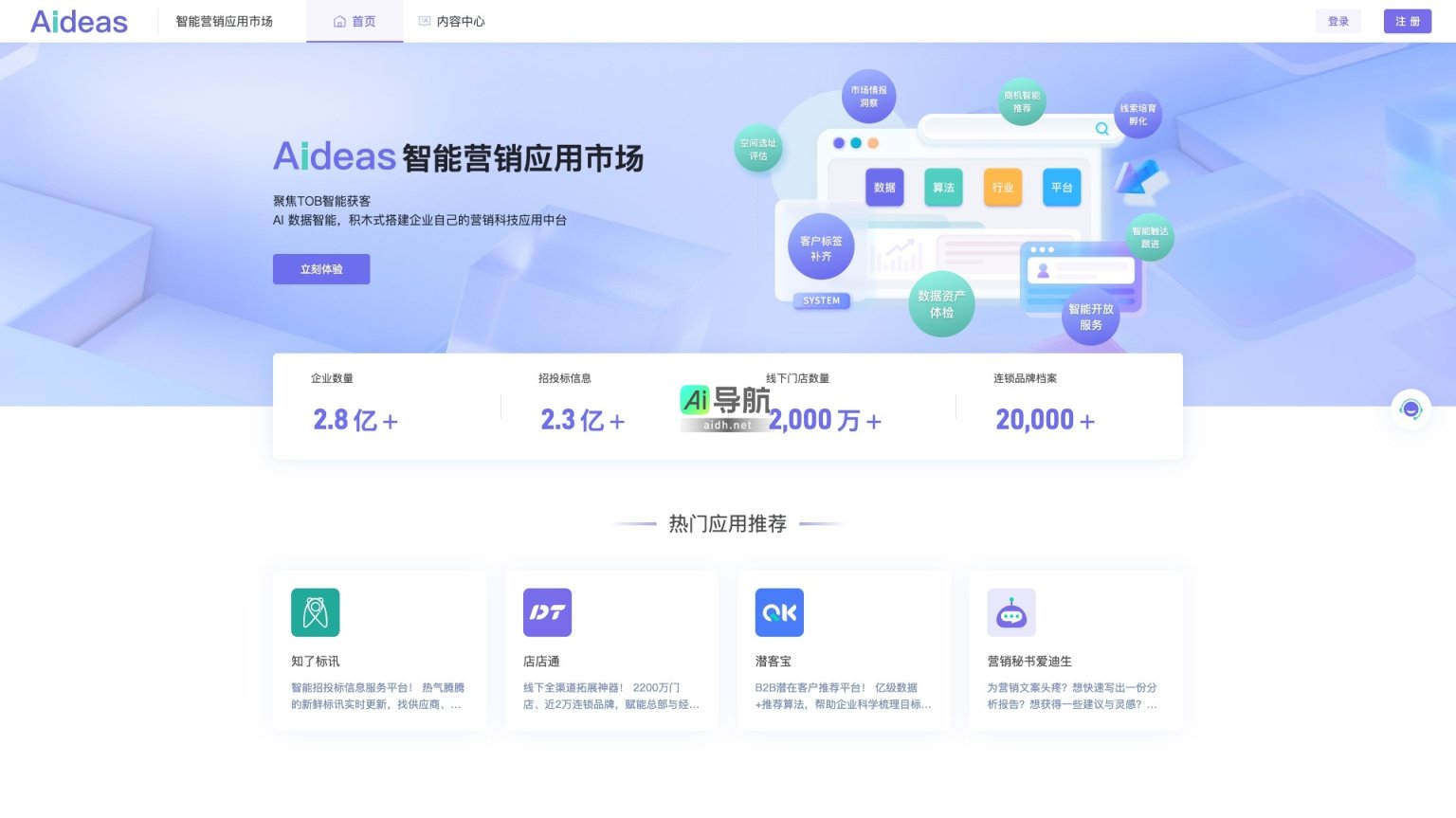Select the 客户标签补齐 bubble
This screenshot has width=1456, height=818.
pyautogui.click(x=821, y=246)
